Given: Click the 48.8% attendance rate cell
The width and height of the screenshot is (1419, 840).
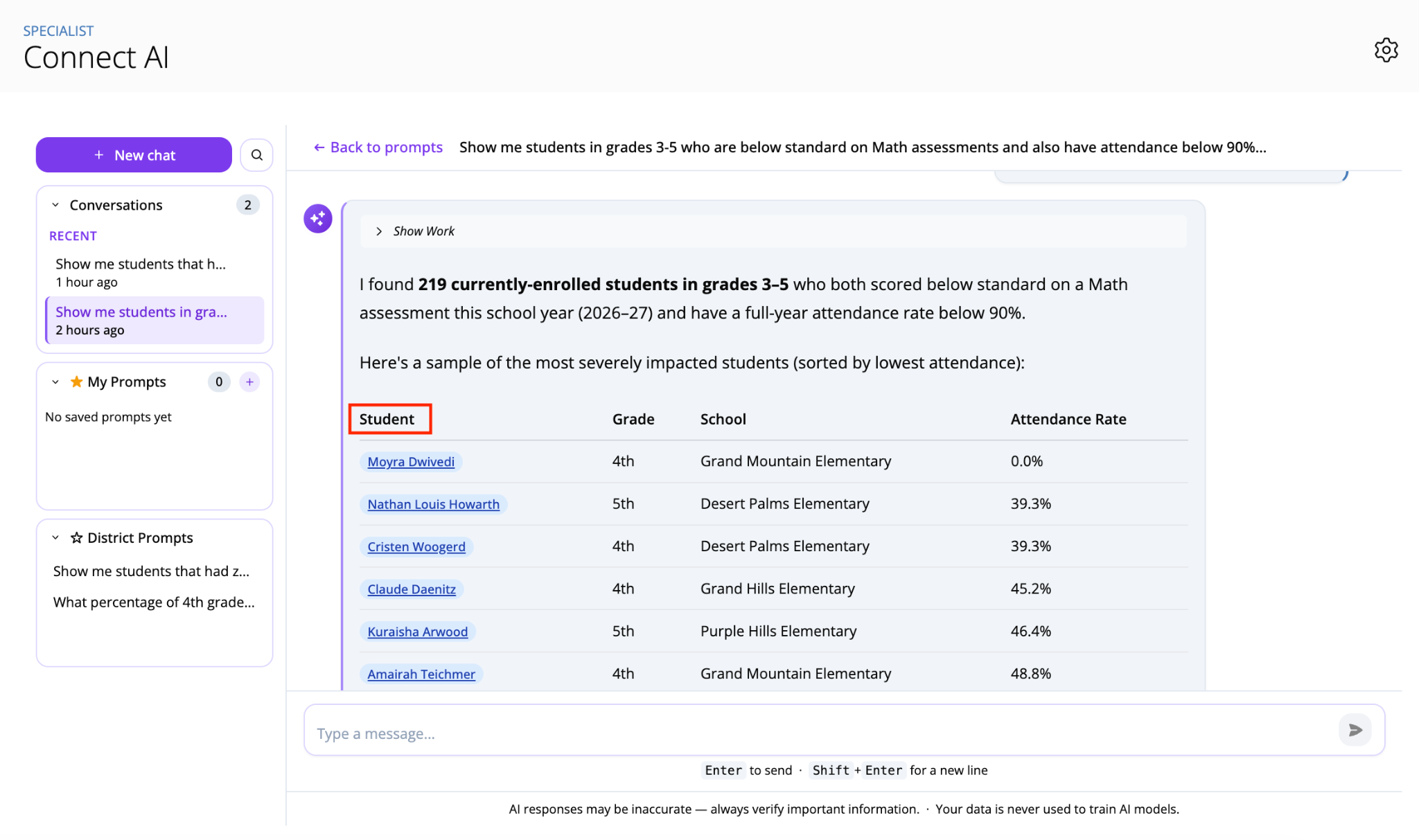Looking at the screenshot, I should click(1030, 673).
